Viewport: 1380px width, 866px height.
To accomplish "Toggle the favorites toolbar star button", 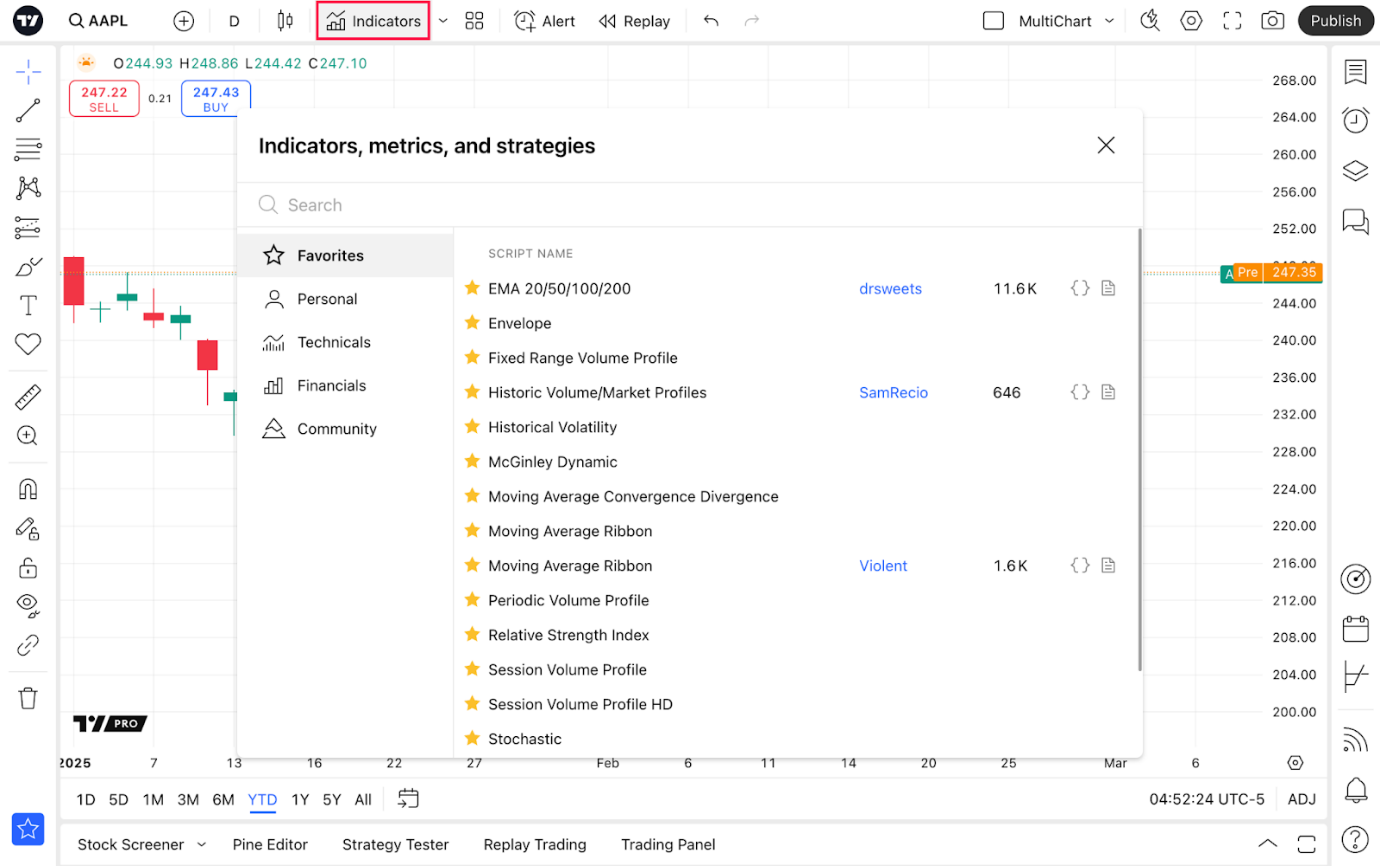I will [x=28, y=828].
